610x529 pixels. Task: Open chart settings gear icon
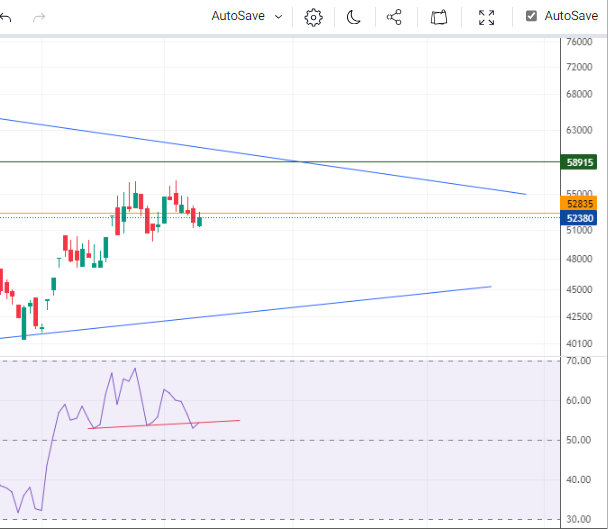313,18
